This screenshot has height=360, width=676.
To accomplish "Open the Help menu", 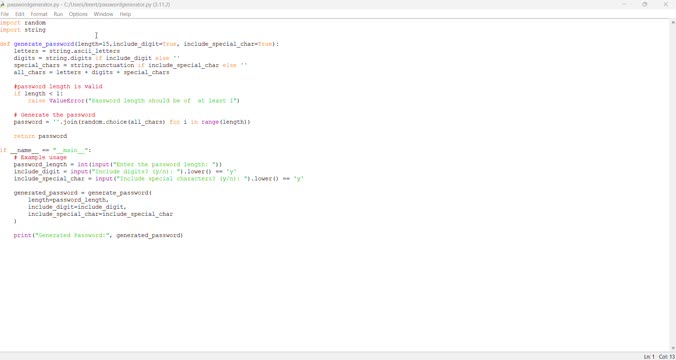I will pos(125,14).
